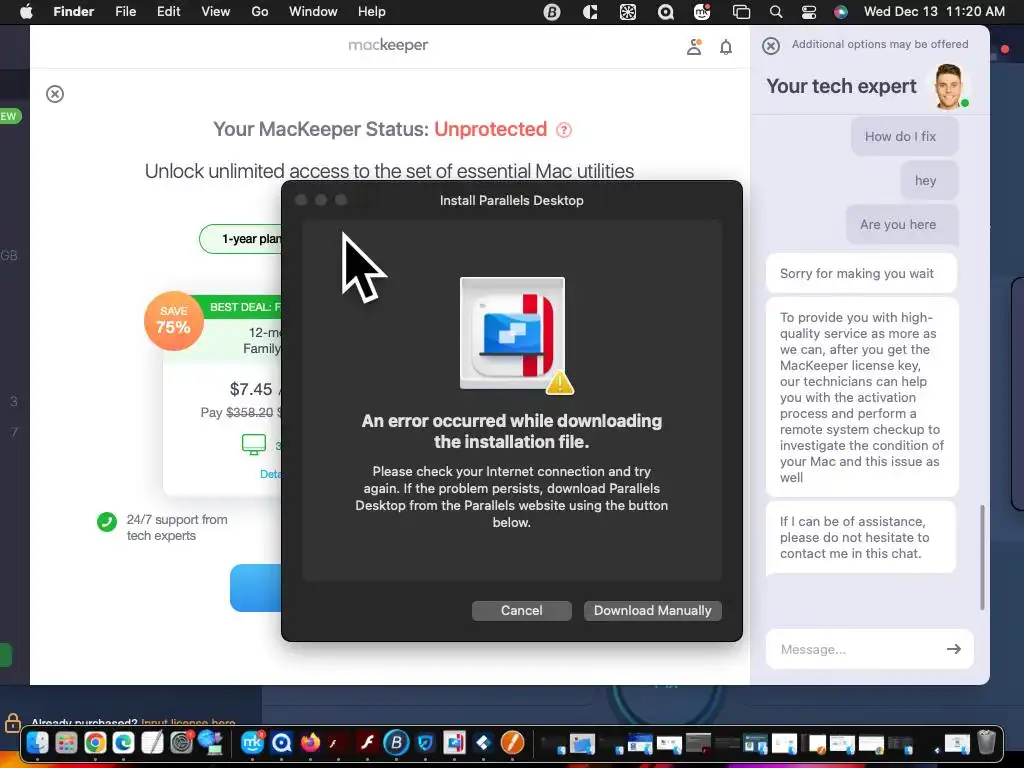The width and height of the screenshot is (1024, 768).
Task: Open the Window menu
Action: pyautogui.click(x=313, y=12)
